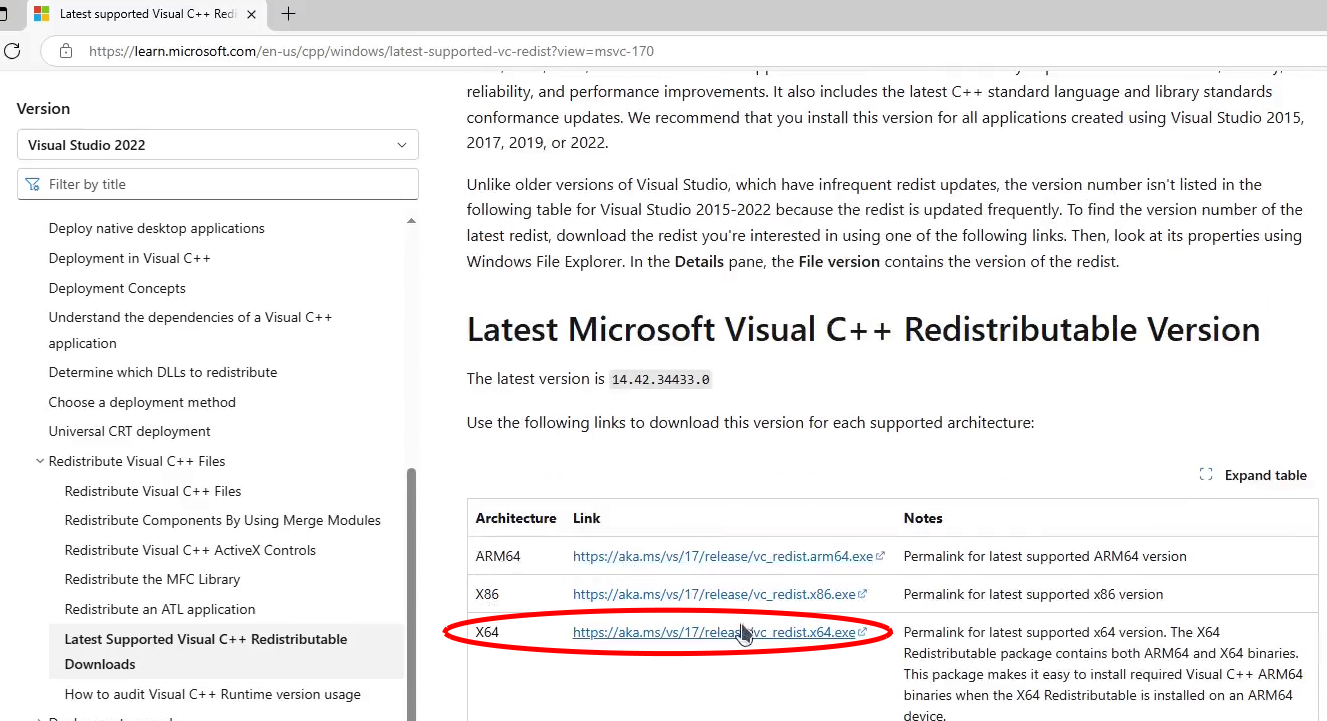The width and height of the screenshot is (1327, 721).
Task: Open Understand the dependencies of a Visual C++ application
Action: pos(190,330)
